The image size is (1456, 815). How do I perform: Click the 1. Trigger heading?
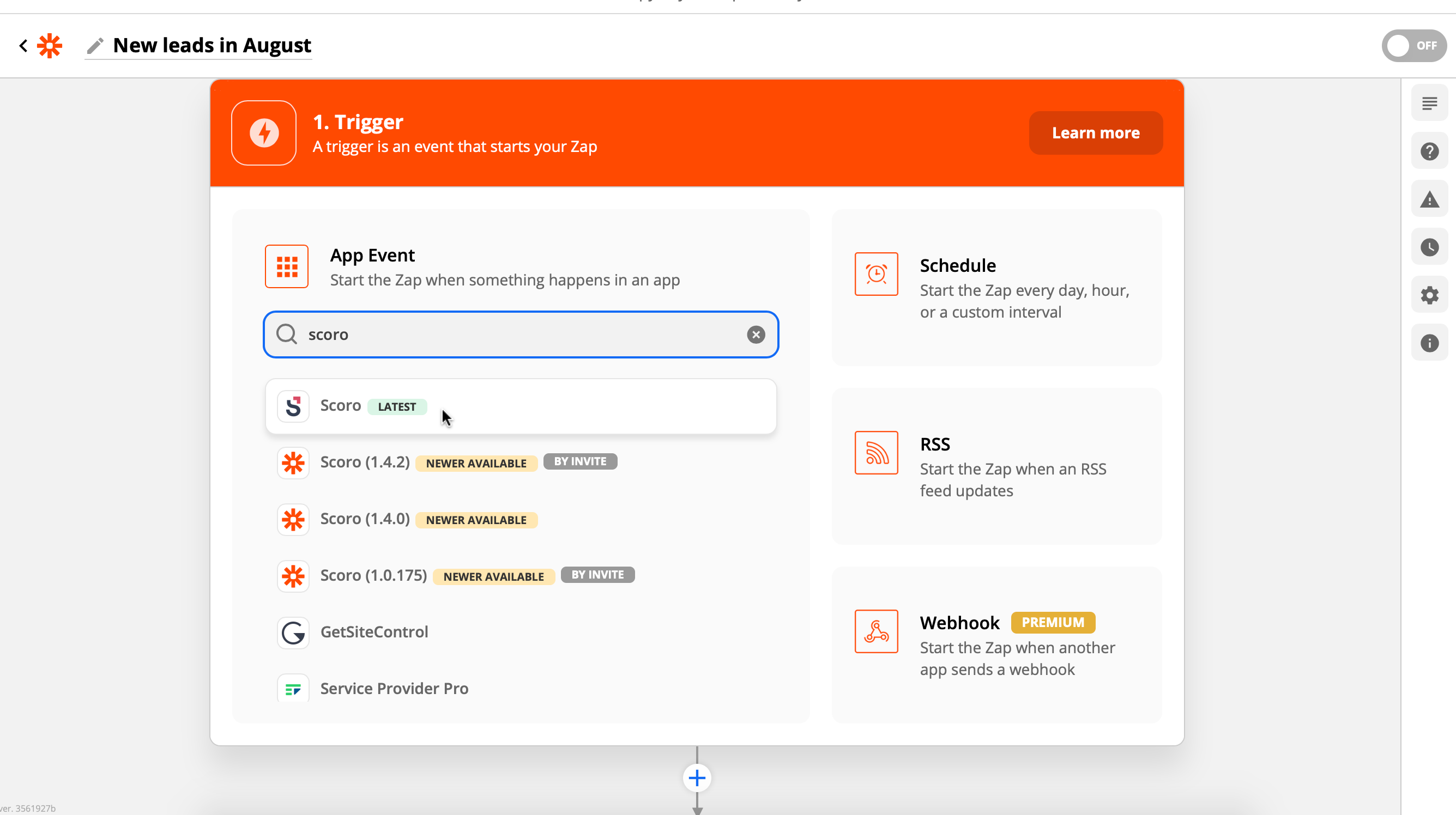click(x=358, y=122)
